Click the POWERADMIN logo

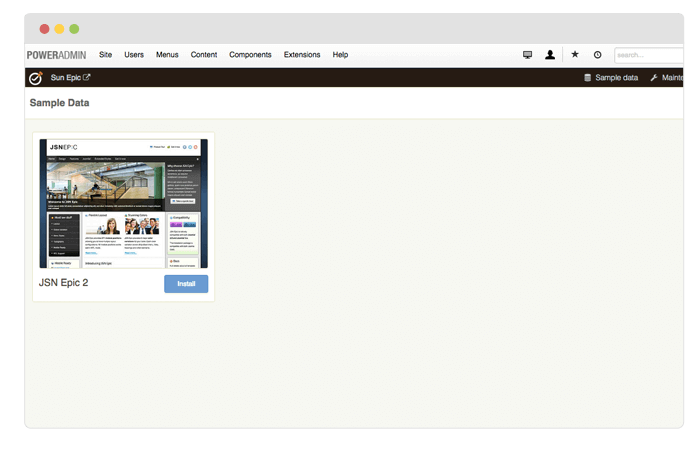(x=55, y=55)
